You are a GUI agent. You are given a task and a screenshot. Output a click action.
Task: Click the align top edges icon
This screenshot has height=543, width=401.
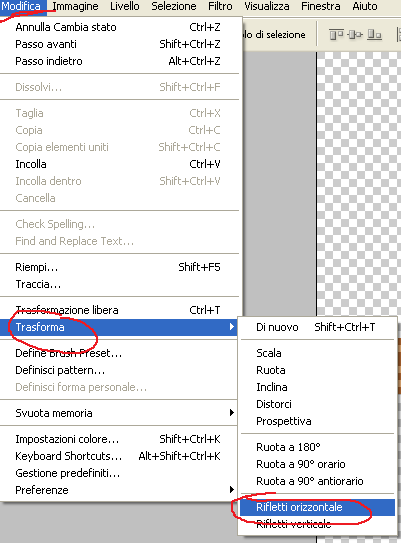[x=336, y=35]
